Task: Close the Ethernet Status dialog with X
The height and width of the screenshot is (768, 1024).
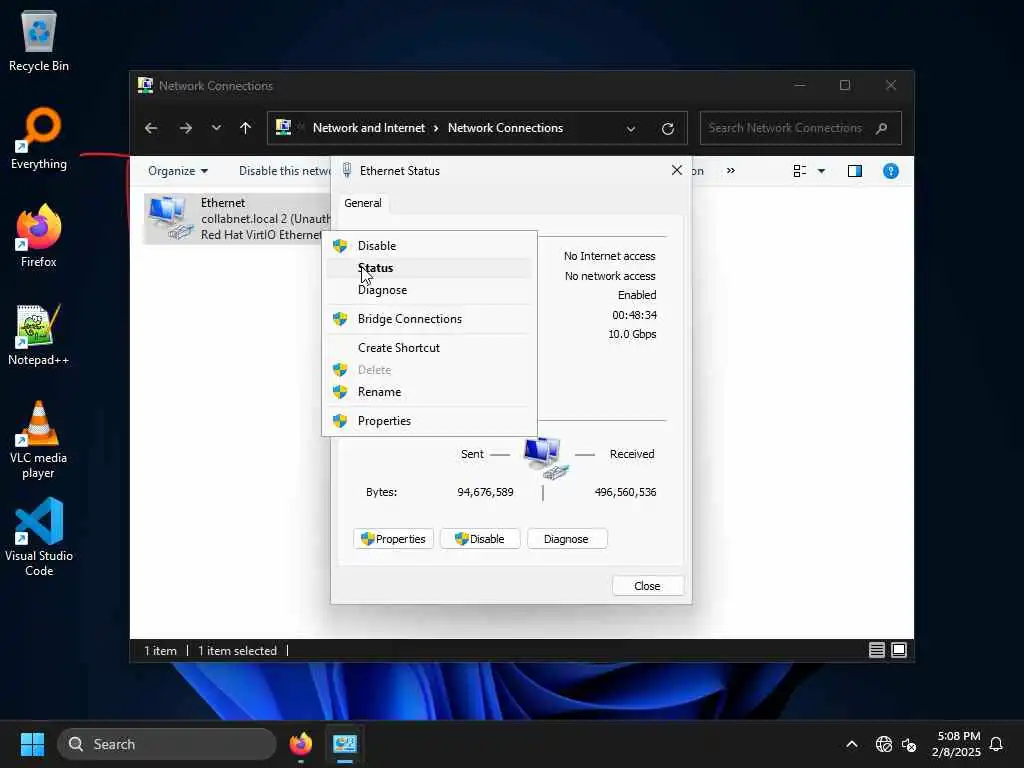Action: pos(677,170)
